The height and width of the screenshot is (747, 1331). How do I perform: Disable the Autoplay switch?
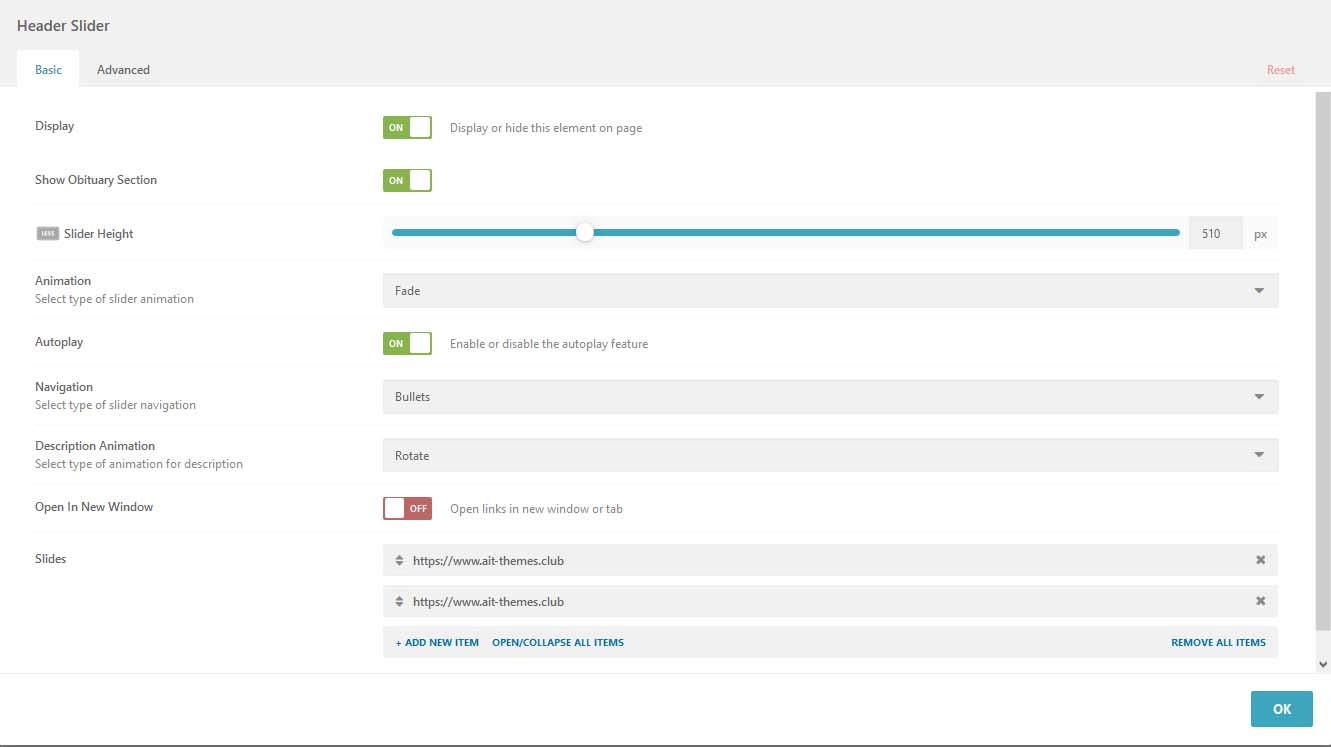pos(407,343)
